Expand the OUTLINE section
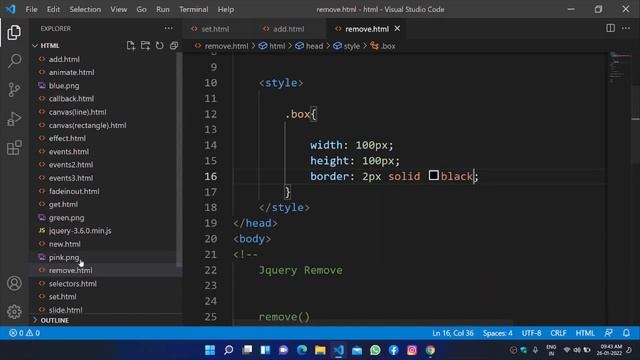640x360 pixels. [x=51, y=320]
